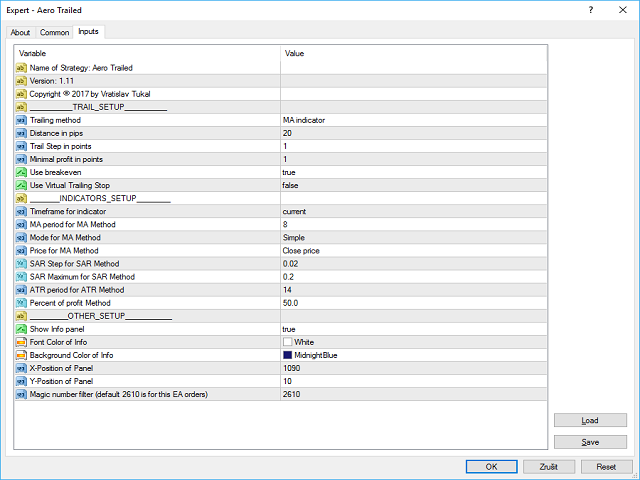
Task: Click the icon beside Trailing method
Action: [x=21, y=120]
